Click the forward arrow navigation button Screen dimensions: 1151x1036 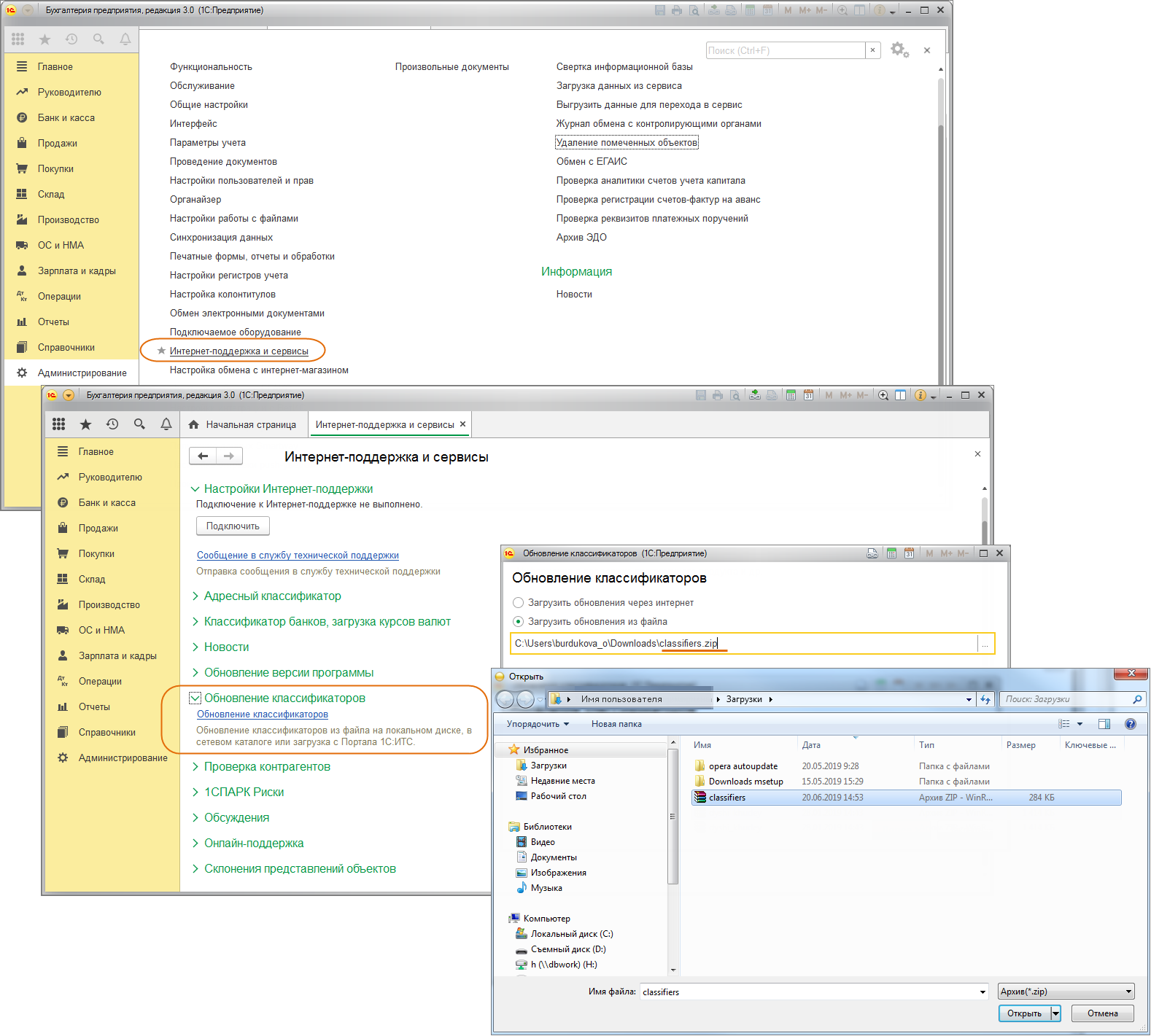229,456
